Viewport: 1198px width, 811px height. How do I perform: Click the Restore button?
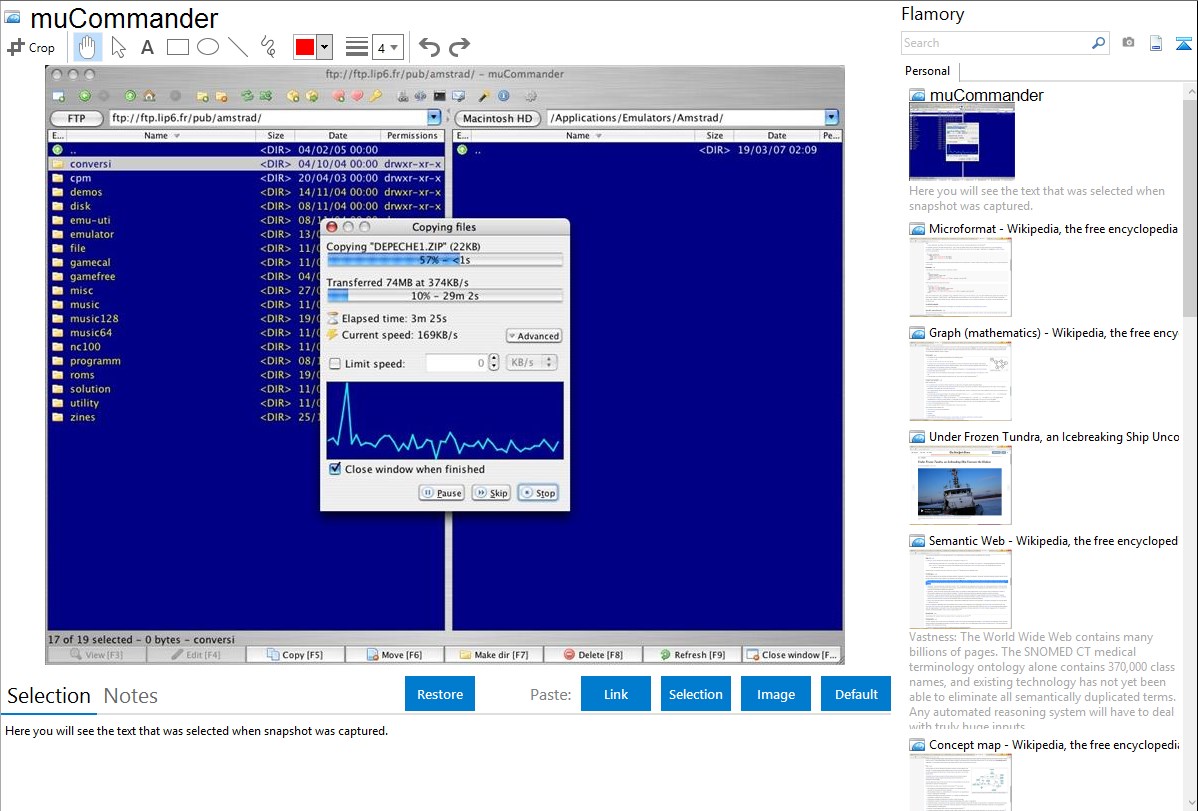coord(440,694)
